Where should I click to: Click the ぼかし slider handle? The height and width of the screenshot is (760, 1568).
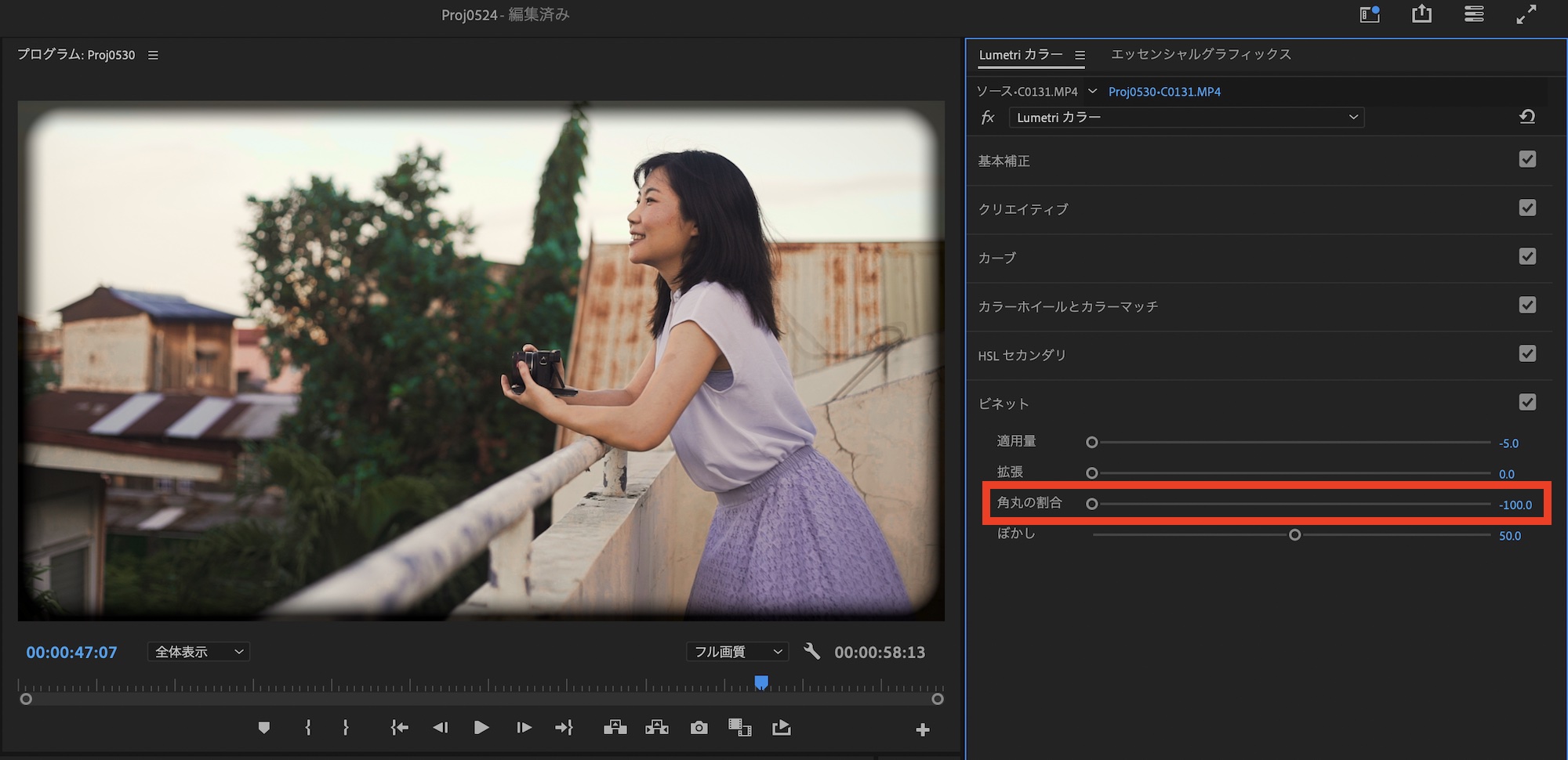pos(1294,535)
